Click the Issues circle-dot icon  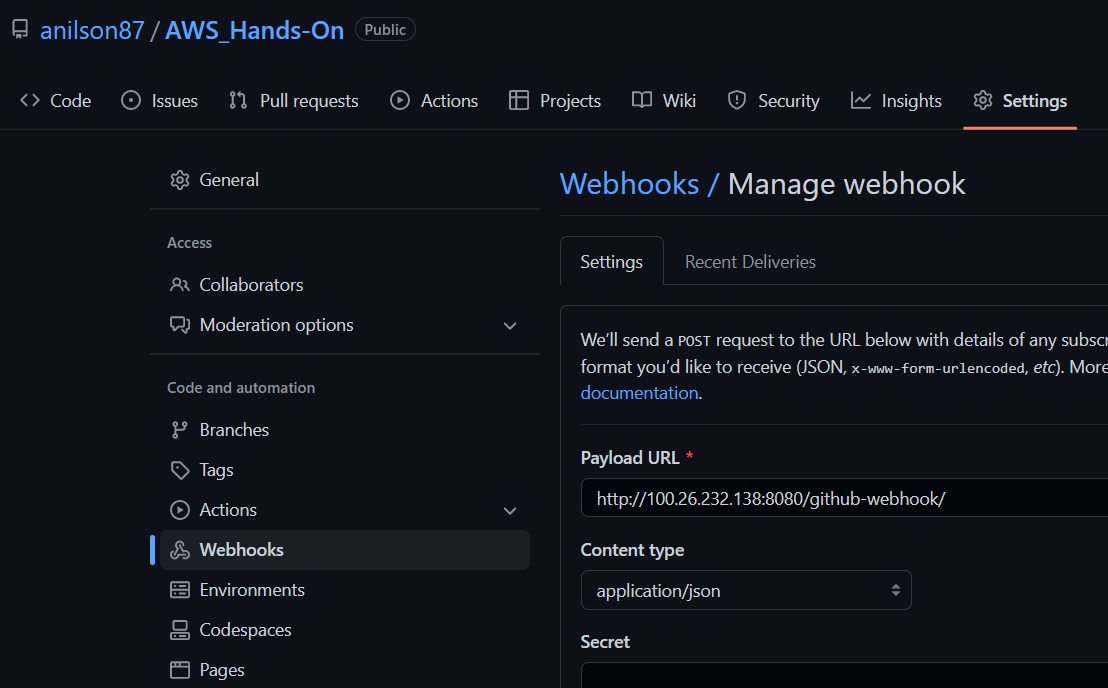(x=131, y=100)
